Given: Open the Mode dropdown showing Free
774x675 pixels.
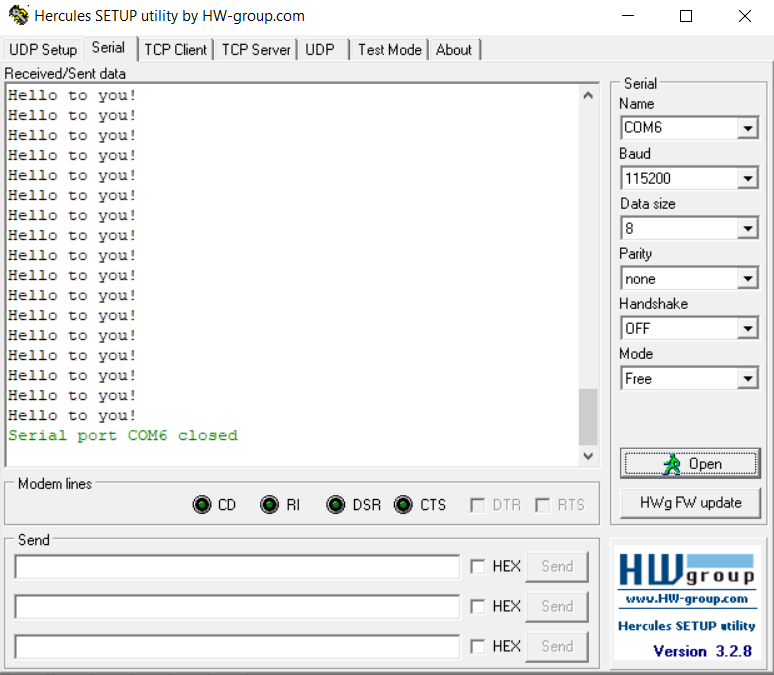Looking at the screenshot, I should point(748,379).
